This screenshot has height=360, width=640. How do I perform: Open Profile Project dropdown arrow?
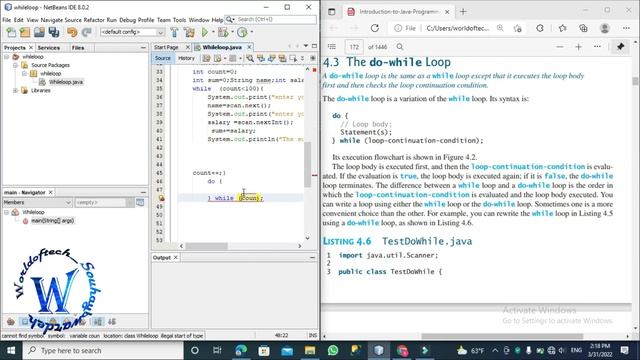251,32
